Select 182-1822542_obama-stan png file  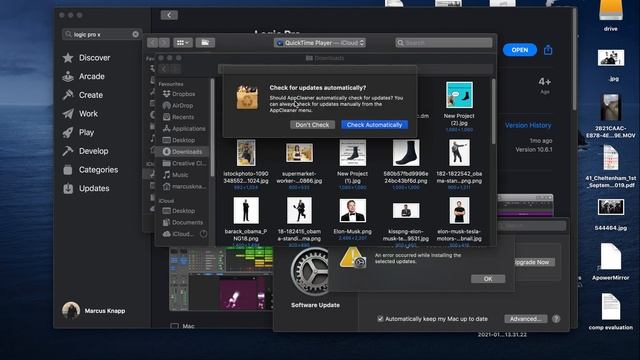coord(459,153)
